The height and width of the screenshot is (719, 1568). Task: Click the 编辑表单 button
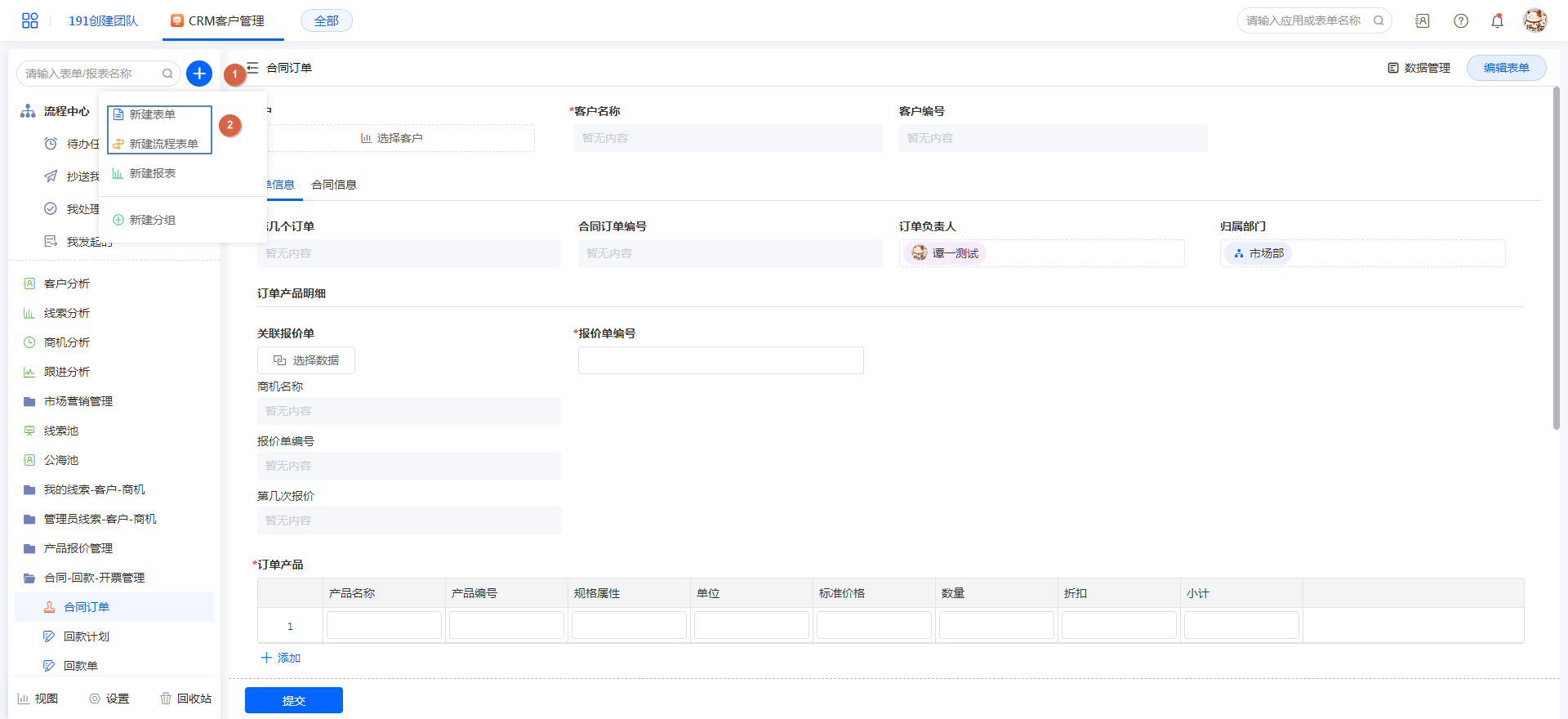coord(1506,68)
